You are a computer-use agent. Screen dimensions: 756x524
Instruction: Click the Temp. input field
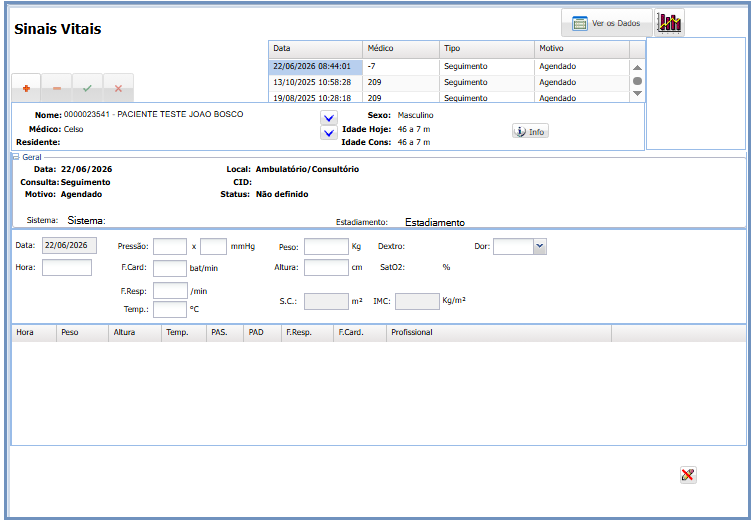click(x=170, y=309)
